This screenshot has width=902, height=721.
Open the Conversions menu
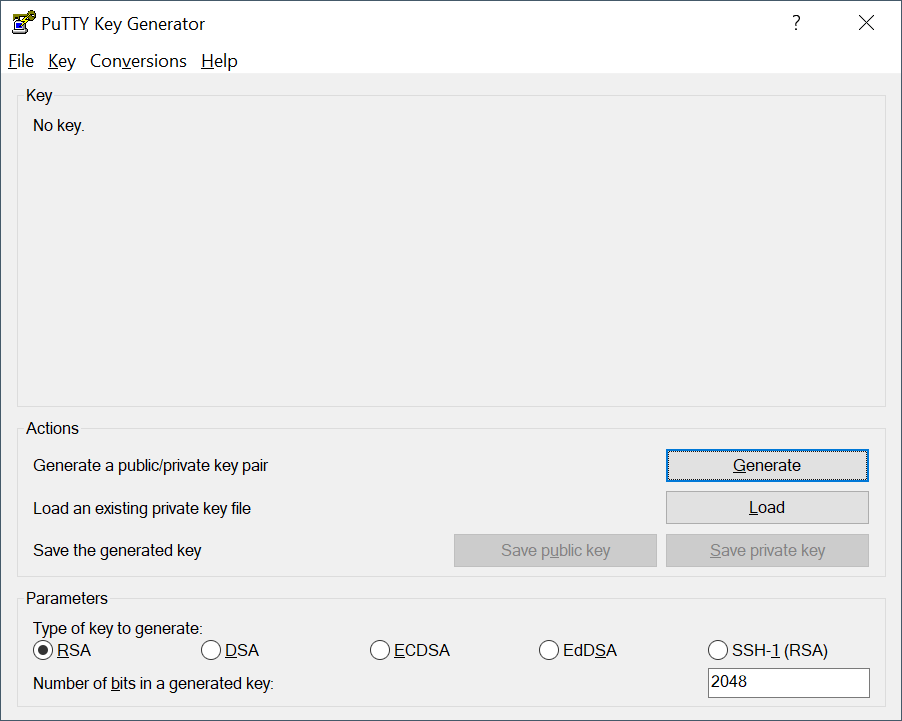click(138, 61)
